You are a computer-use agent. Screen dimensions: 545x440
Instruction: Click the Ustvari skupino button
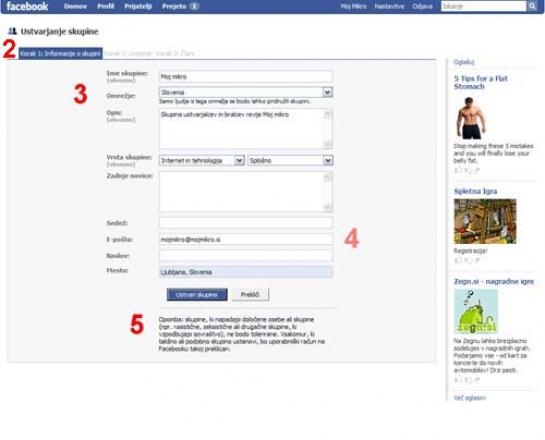[x=197, y=294]
